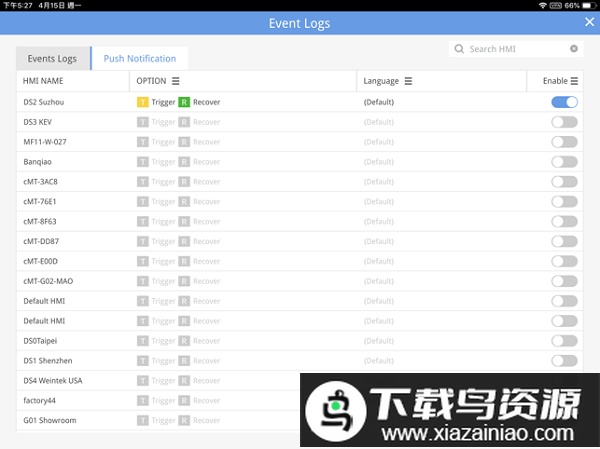The image size is (600, 449).
Task: Click the Recover icon in cMT-G02-MAO row
Action: [184, 281]
